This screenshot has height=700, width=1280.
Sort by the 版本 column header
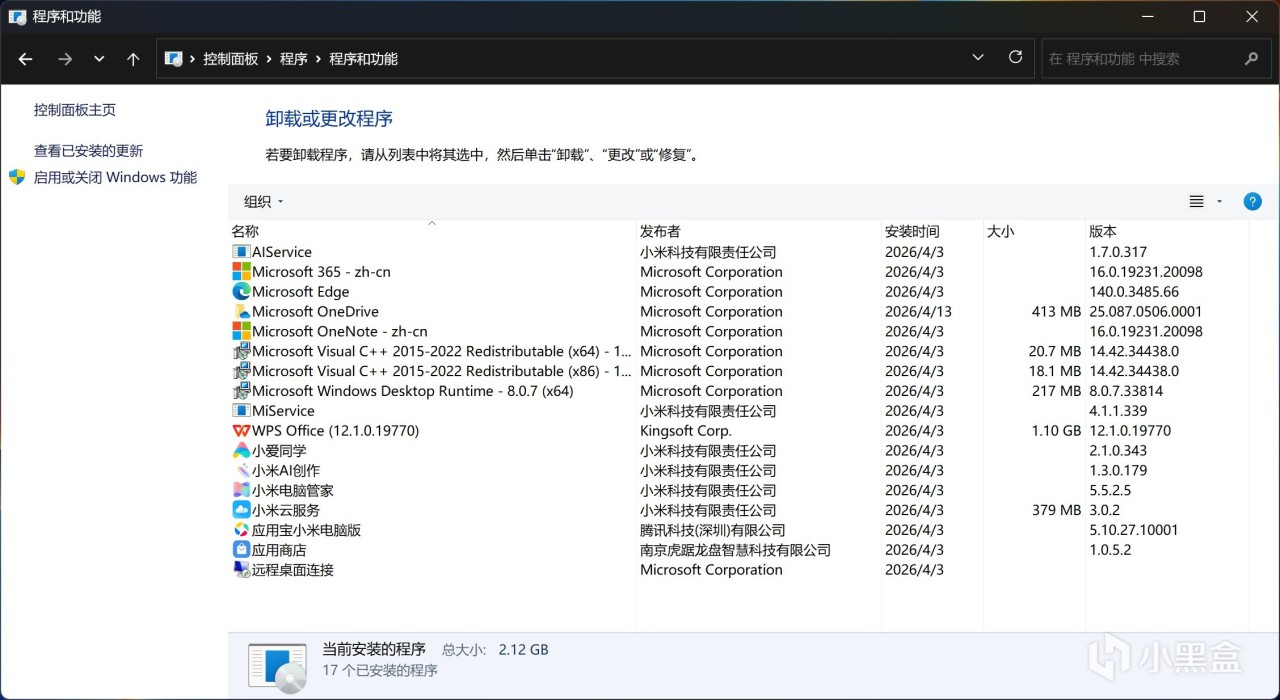tap(1103, 231)
